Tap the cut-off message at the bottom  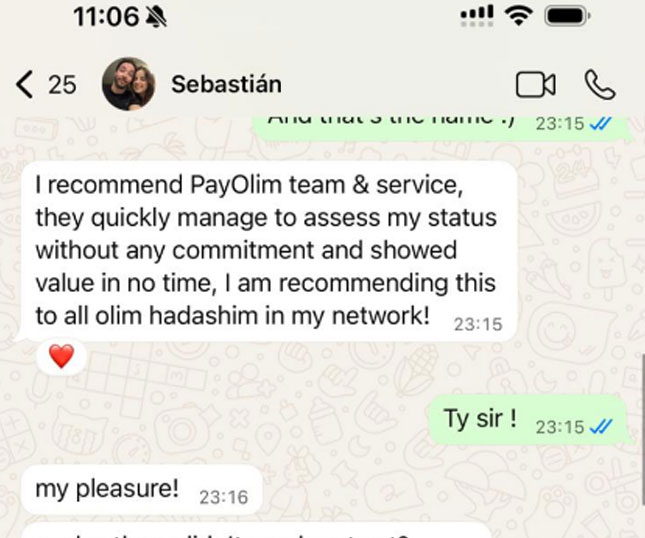point(256,531)
